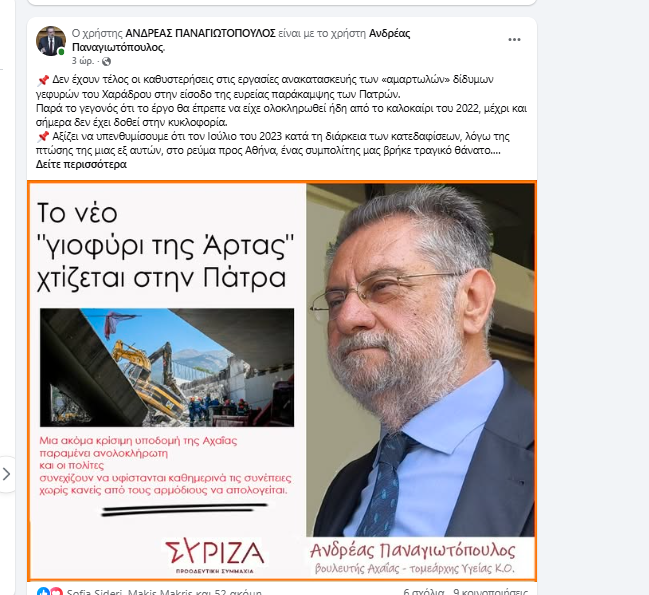Click the red heart reaction icon

pyautogui.click(x=56, y=592)
